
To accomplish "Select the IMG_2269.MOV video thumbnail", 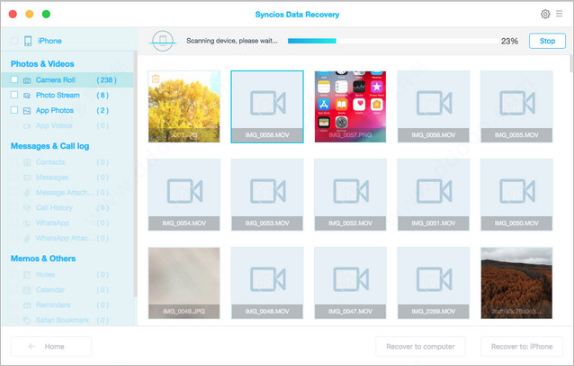I will (x=433, y=283).
